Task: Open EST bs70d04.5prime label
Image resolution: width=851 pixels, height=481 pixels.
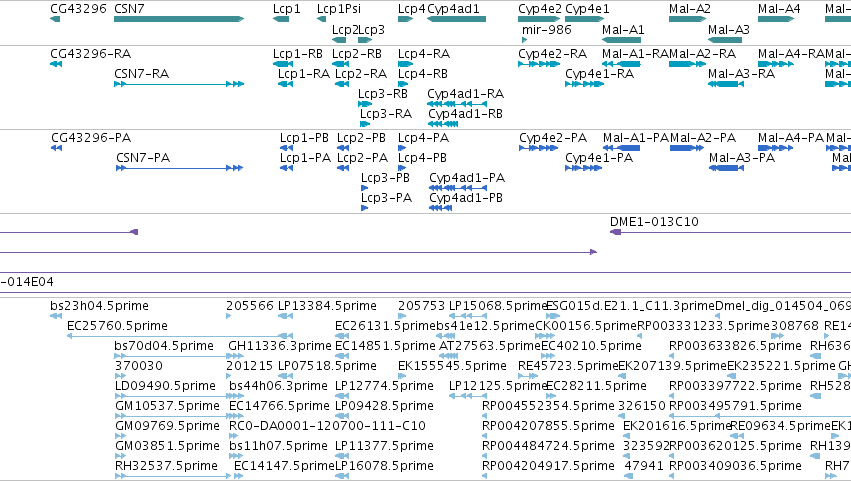Action: [x=164, y=346]
